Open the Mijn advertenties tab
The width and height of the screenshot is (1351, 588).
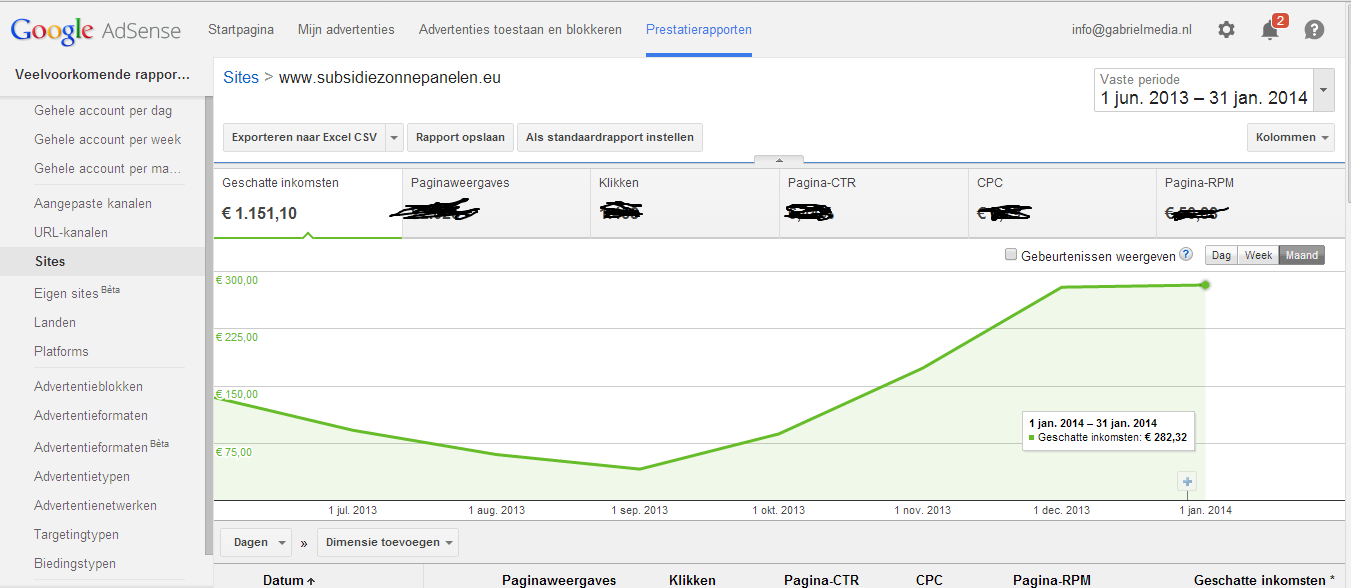tap(346, 30)
